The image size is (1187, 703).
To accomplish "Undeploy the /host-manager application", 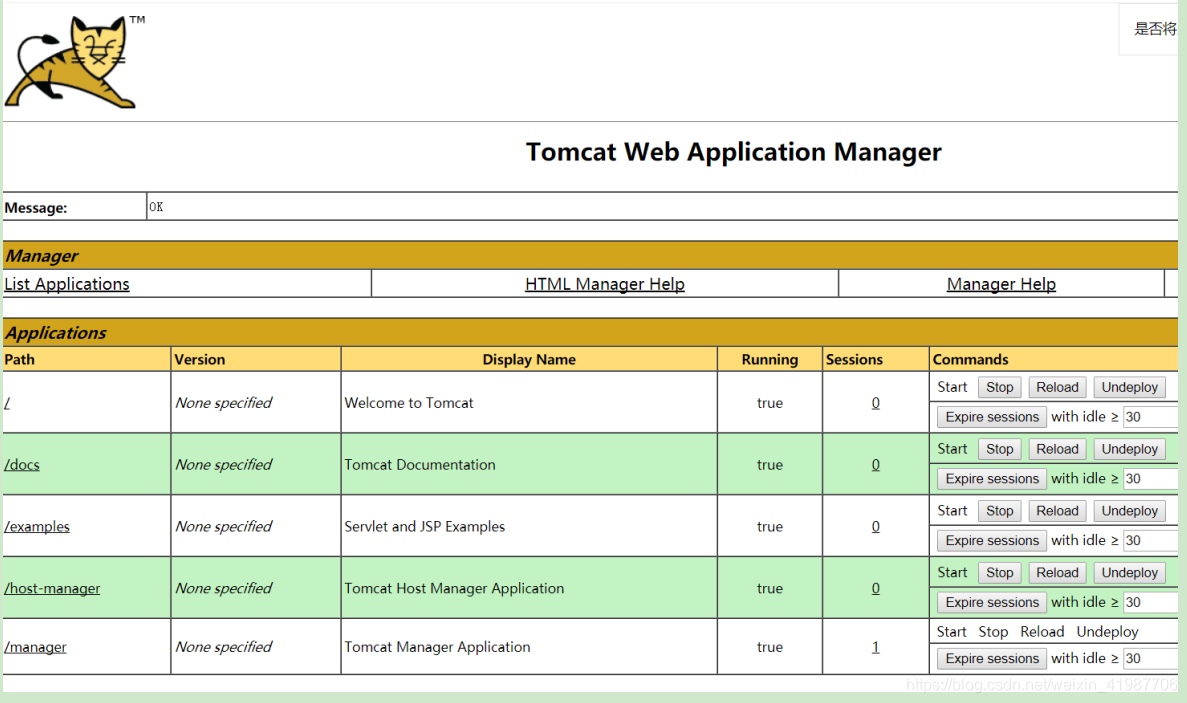I will pyautogui.click(x=1129, y=573).
